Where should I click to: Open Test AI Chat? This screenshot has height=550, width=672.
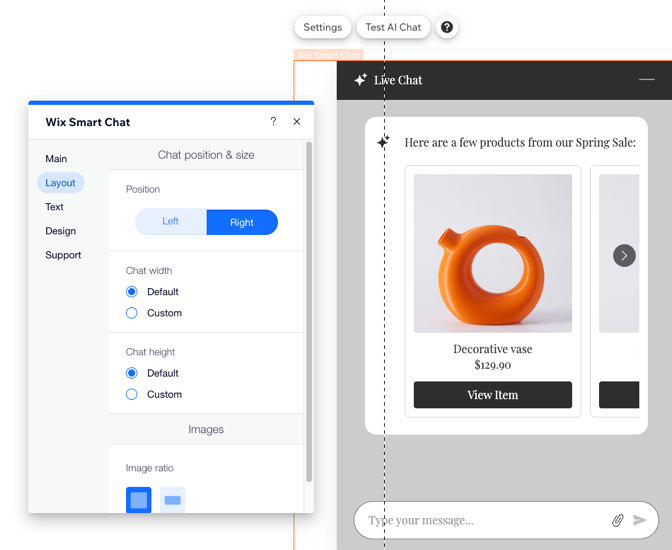coord(393,27)
